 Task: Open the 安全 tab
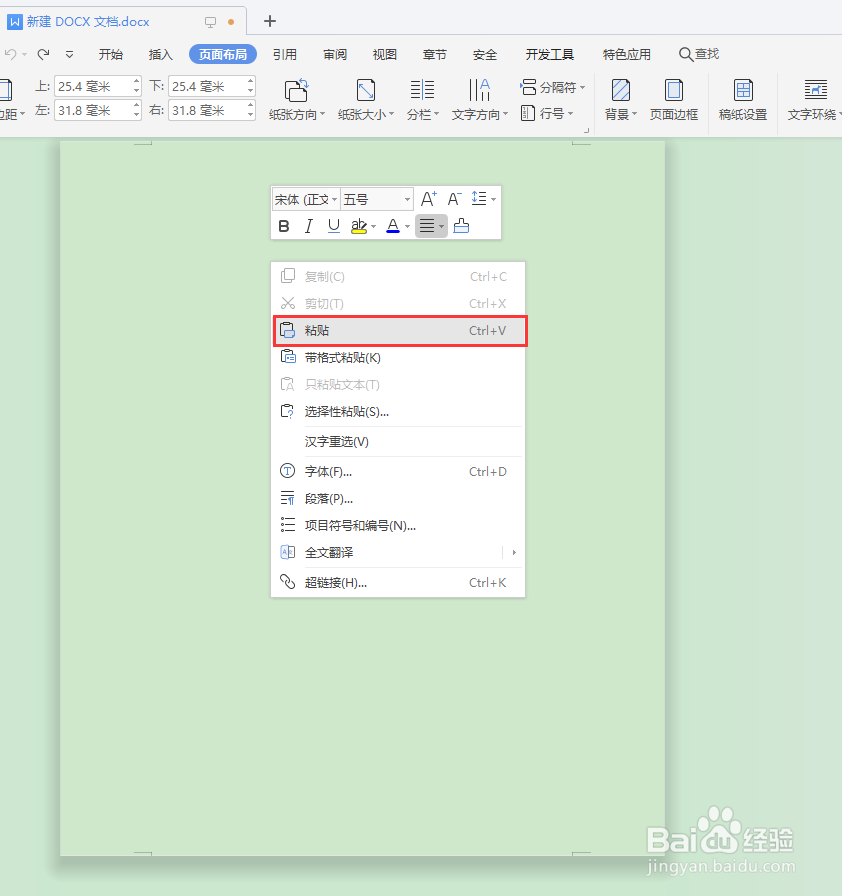click(485, 54)
